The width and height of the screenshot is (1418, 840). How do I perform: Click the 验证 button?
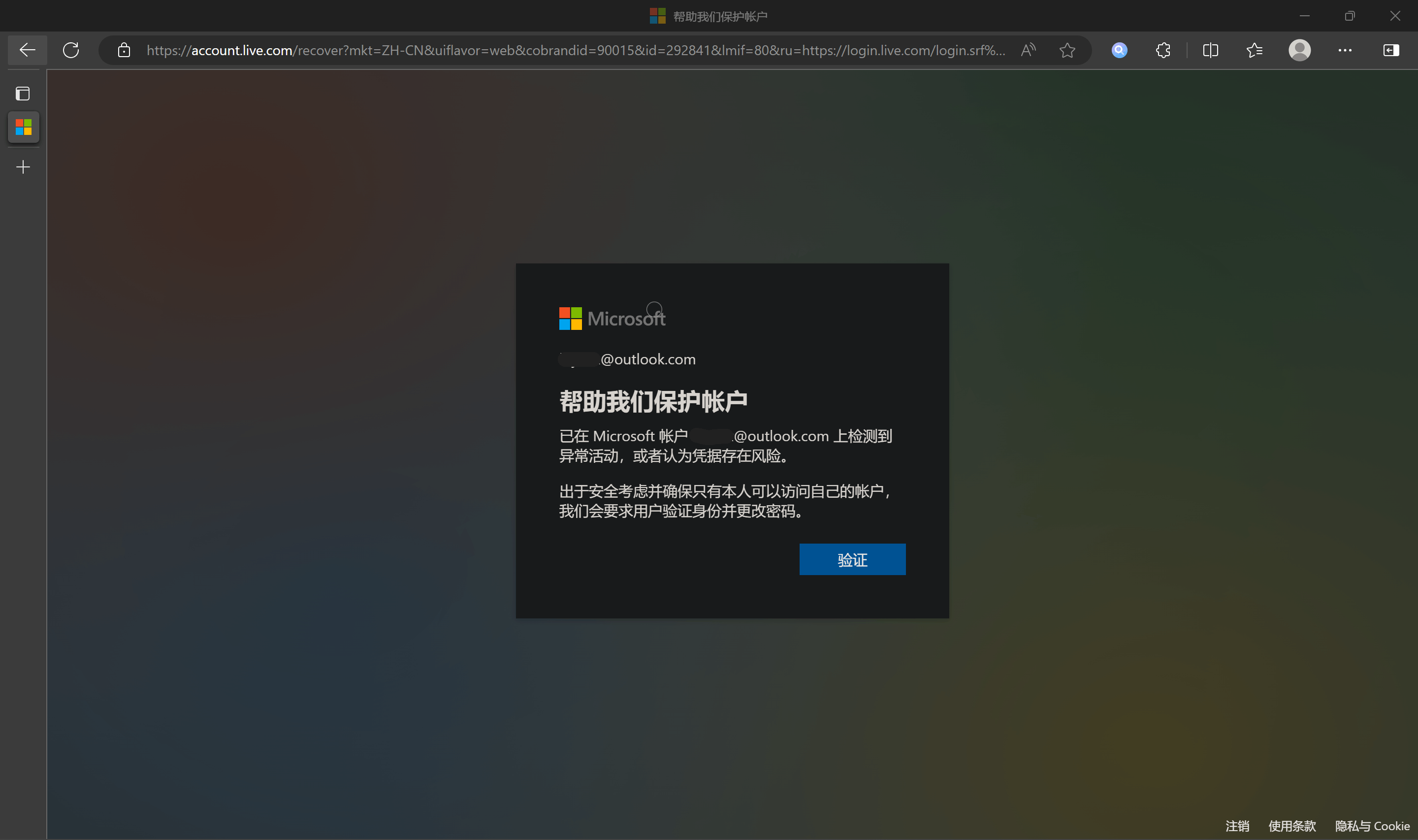coord(852,559)
